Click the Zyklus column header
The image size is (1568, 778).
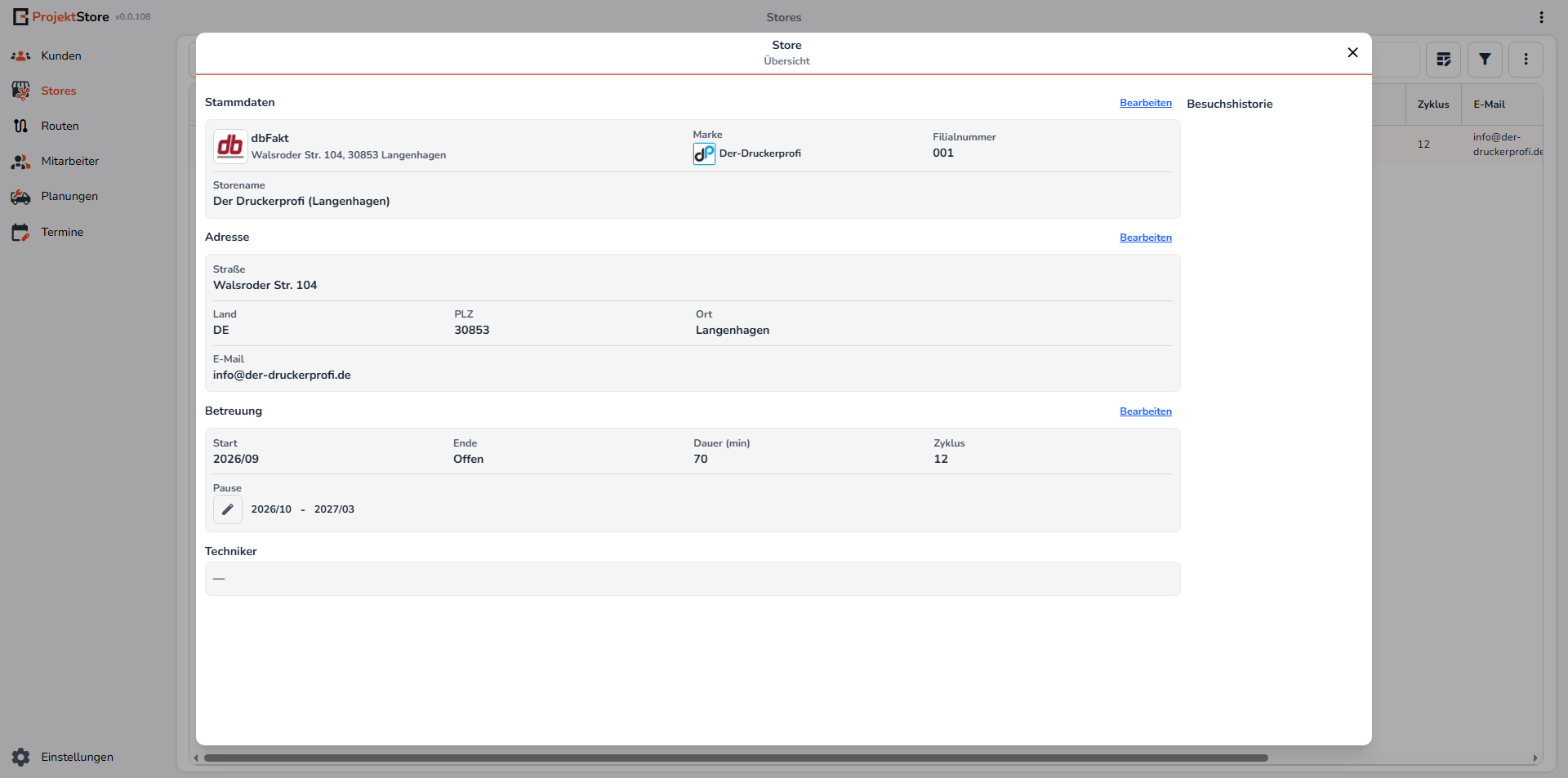[1433, 104]
